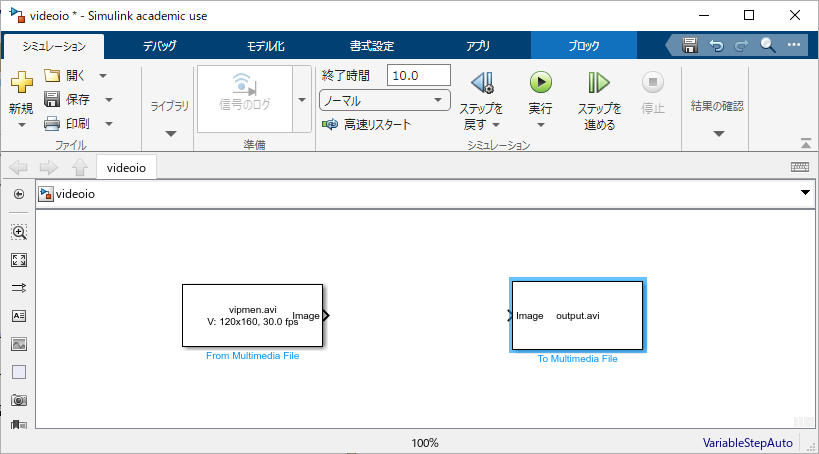This screenshot has height=454, width=819.
Task: Open the Modeling (モデル化) tab
Action: pyautogui.click(x=266, y=46)
